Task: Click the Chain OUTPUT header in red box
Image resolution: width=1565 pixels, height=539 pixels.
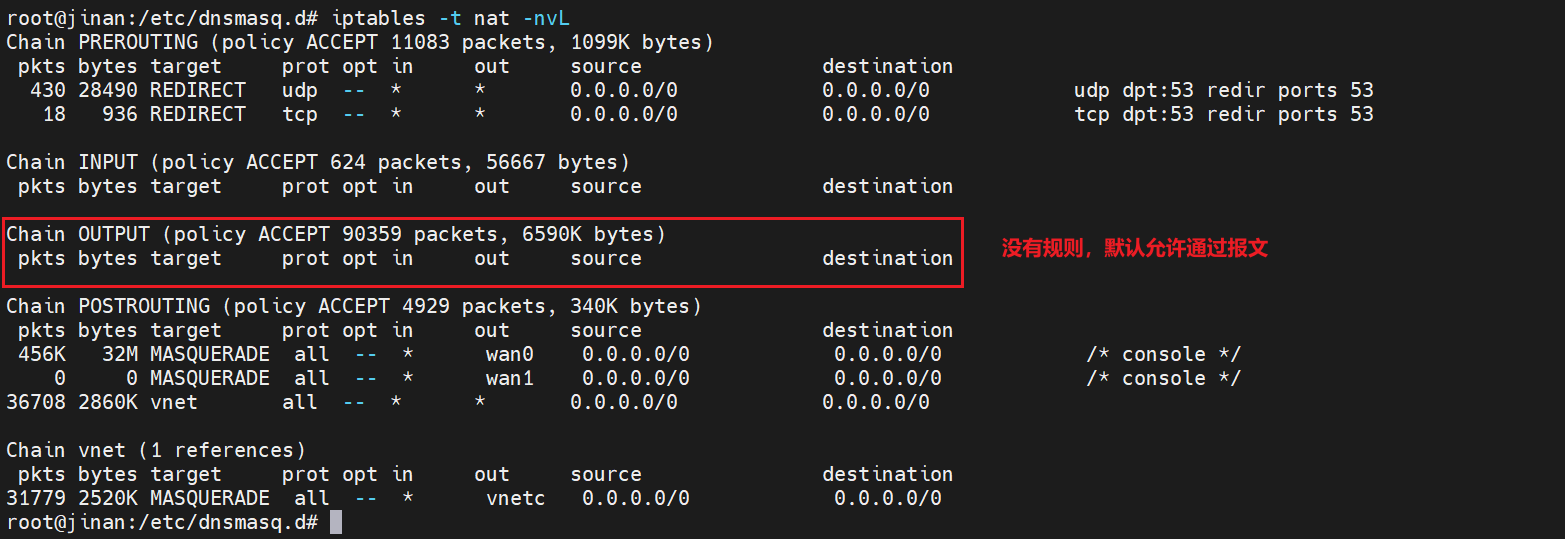Action: point(336,234)
